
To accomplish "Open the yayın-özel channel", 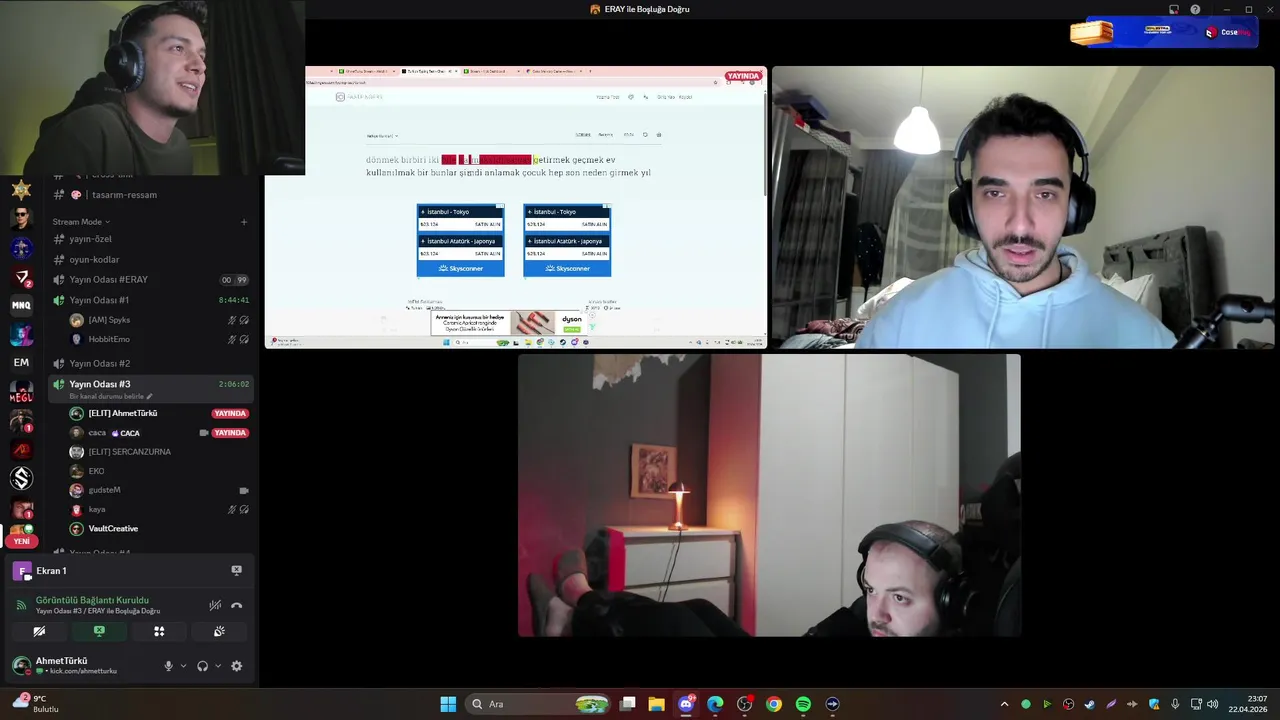I will tap(150, 239).
